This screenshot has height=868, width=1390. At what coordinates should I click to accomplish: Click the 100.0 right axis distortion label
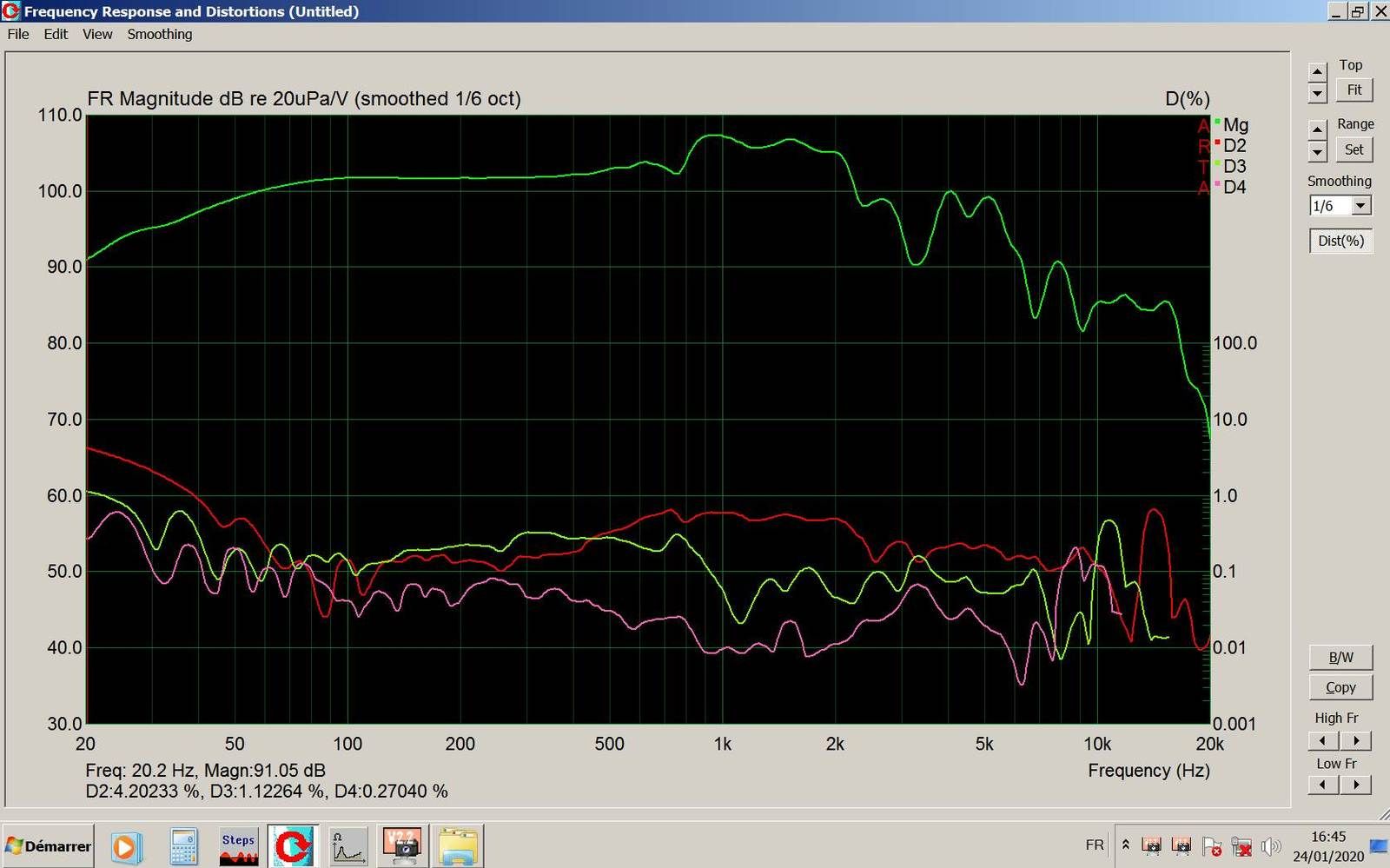point(1235,343)
